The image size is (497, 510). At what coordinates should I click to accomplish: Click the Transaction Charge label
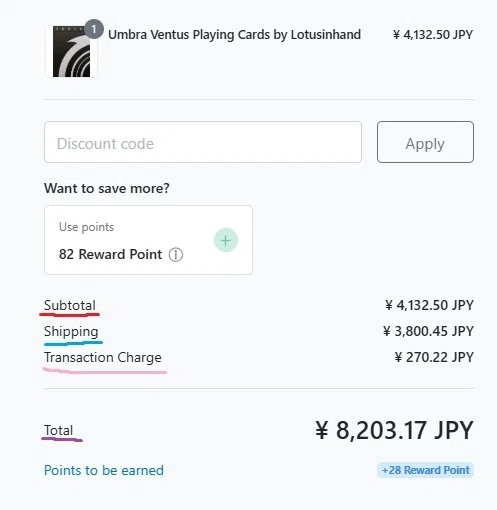pyautogui.click(x=103, y=358)
